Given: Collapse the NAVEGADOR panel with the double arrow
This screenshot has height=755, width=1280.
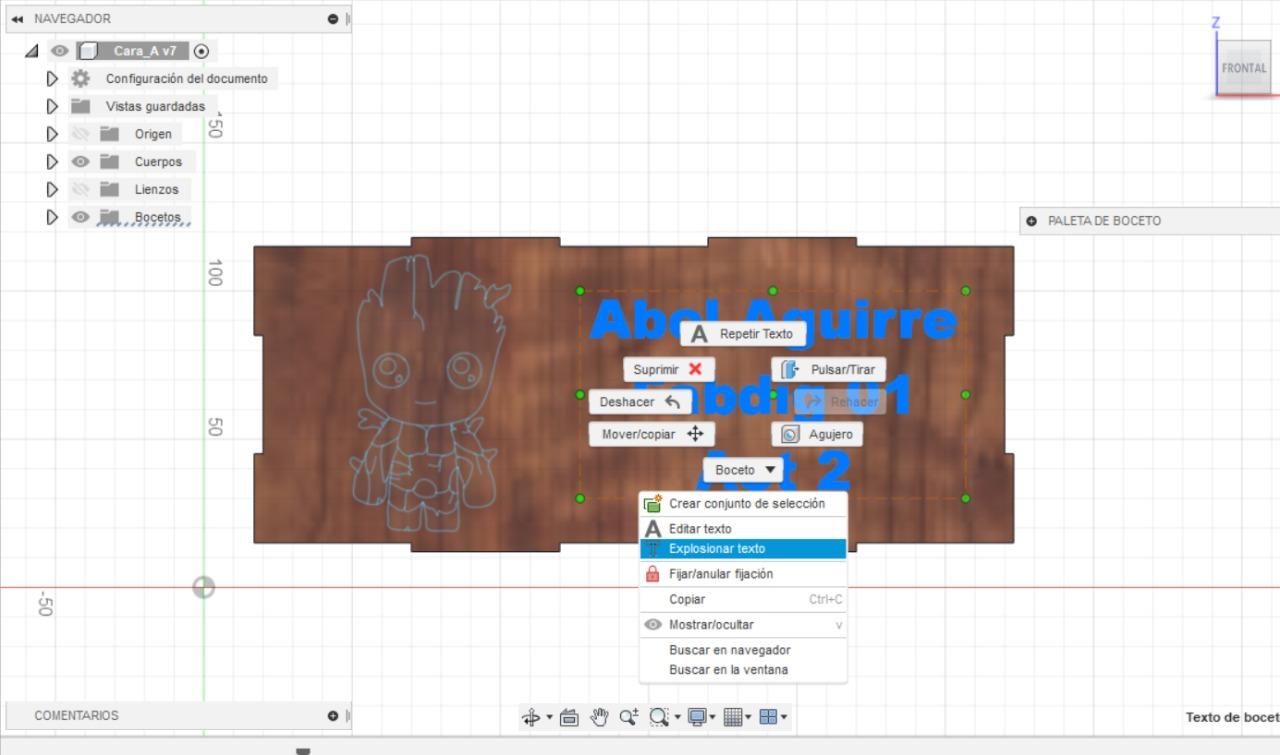Looking at the screenshot, I should (x=17, y=19).
